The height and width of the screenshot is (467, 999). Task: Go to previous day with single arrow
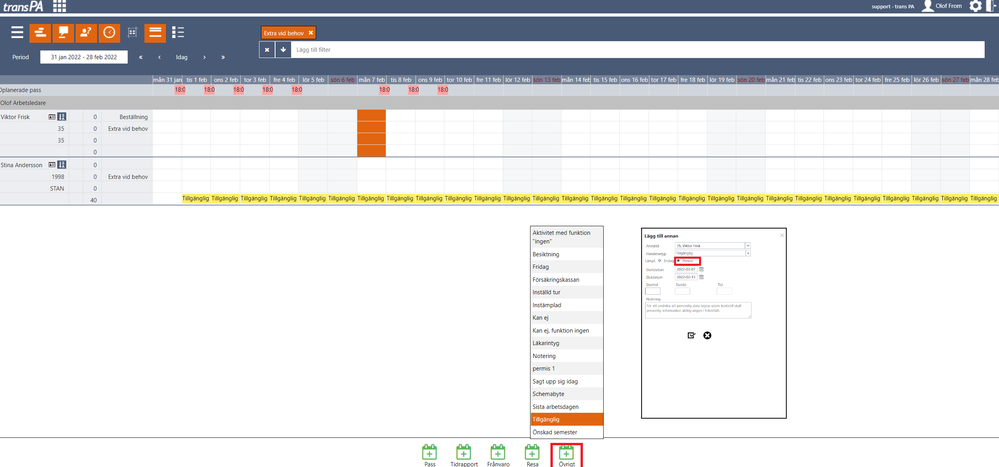click(159, 57)
